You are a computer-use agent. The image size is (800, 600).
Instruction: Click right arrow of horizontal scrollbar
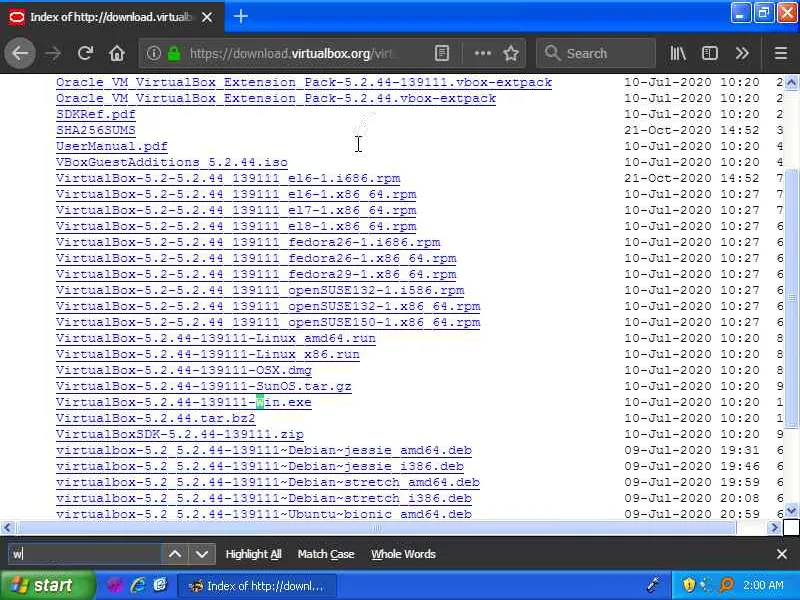(774, 528)
